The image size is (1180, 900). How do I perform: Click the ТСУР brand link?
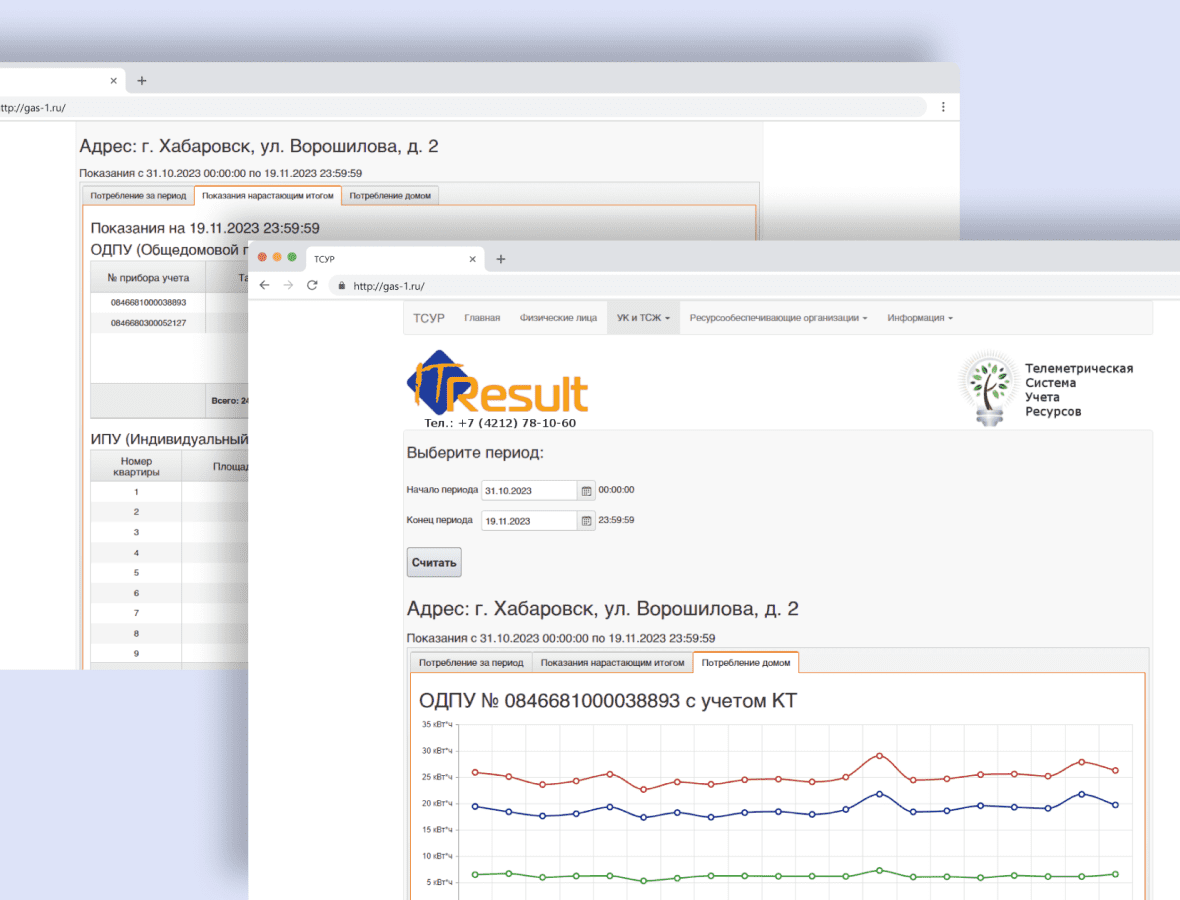pos(429,318)
